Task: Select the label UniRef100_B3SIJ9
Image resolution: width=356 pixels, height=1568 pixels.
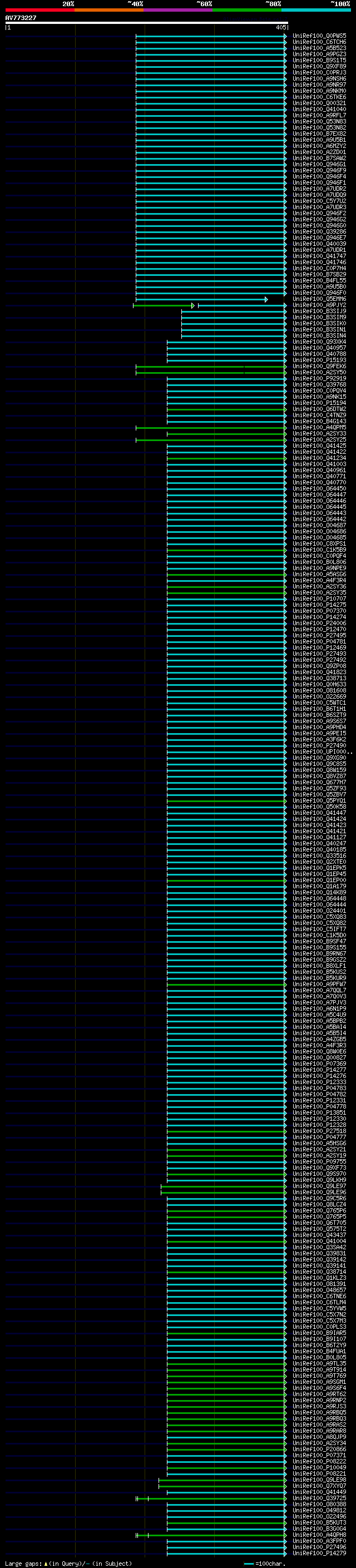Action: (x=319, y=311)
